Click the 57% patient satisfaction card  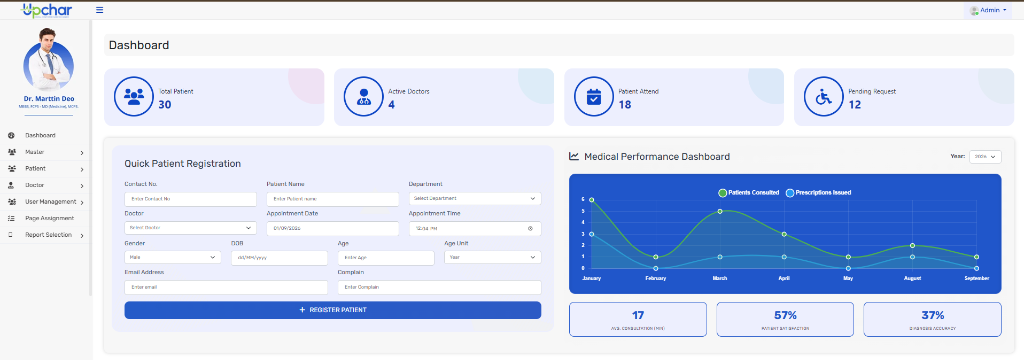[785, 319]
